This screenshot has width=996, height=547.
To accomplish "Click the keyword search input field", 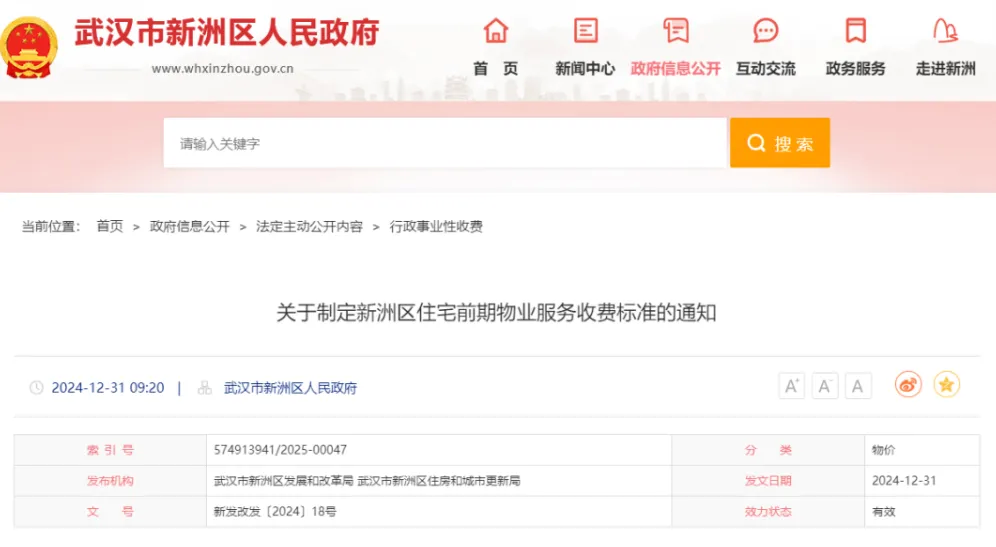I will tap(445, 143).
